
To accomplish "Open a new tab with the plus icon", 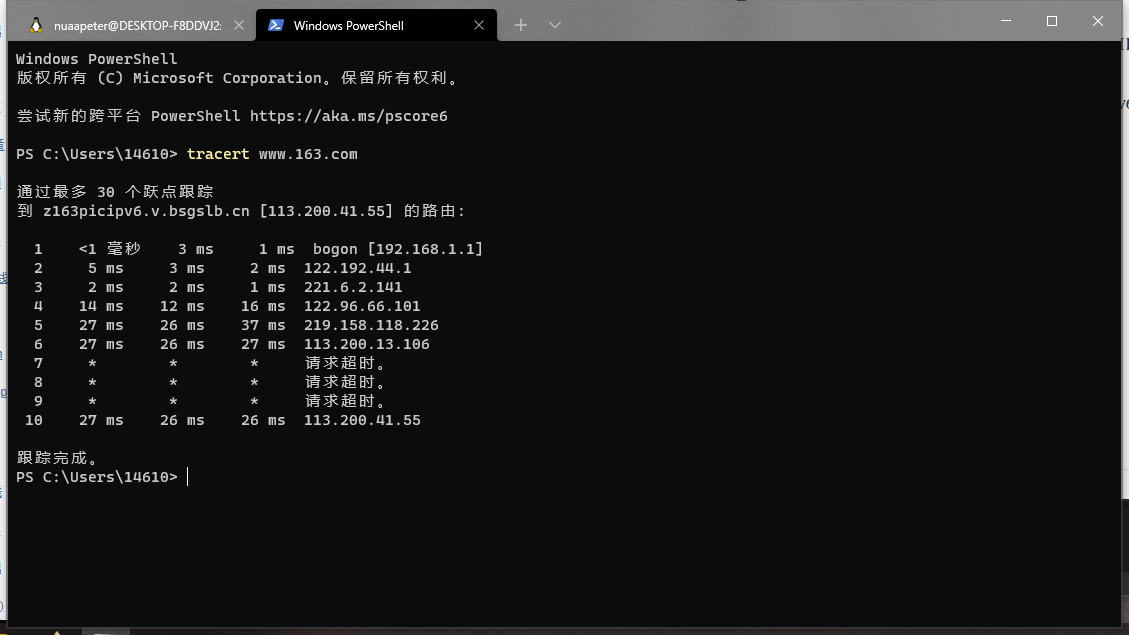I will 520,24.
